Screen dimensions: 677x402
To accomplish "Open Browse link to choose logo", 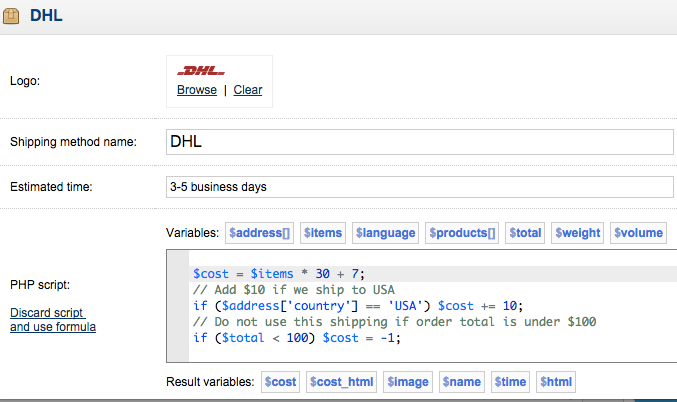I will [x=197, y=90].
